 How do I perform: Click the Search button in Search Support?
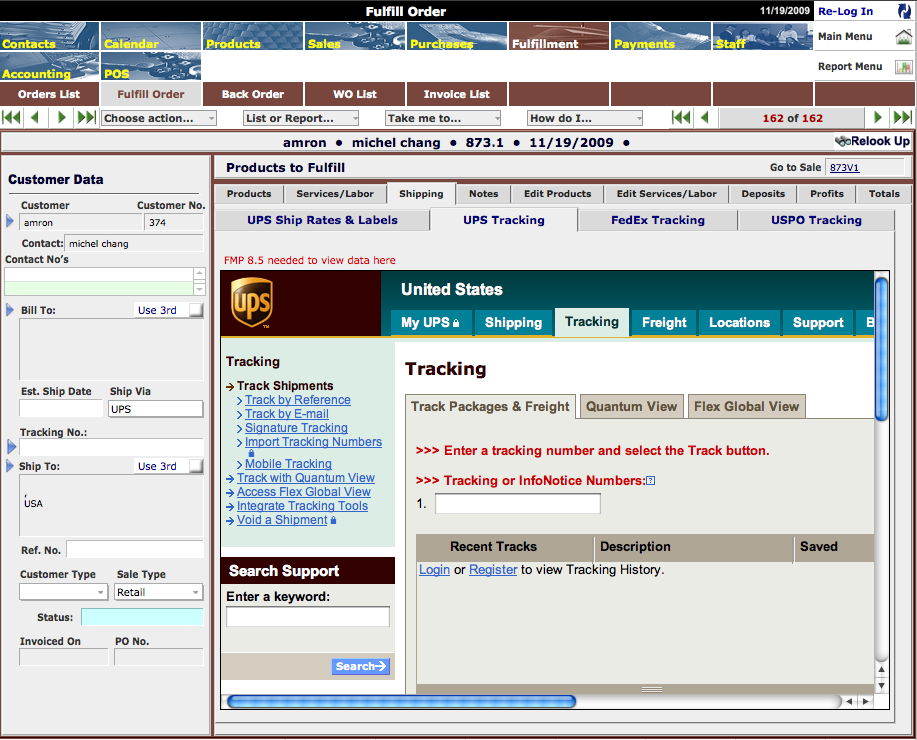(x=360, y=666)
